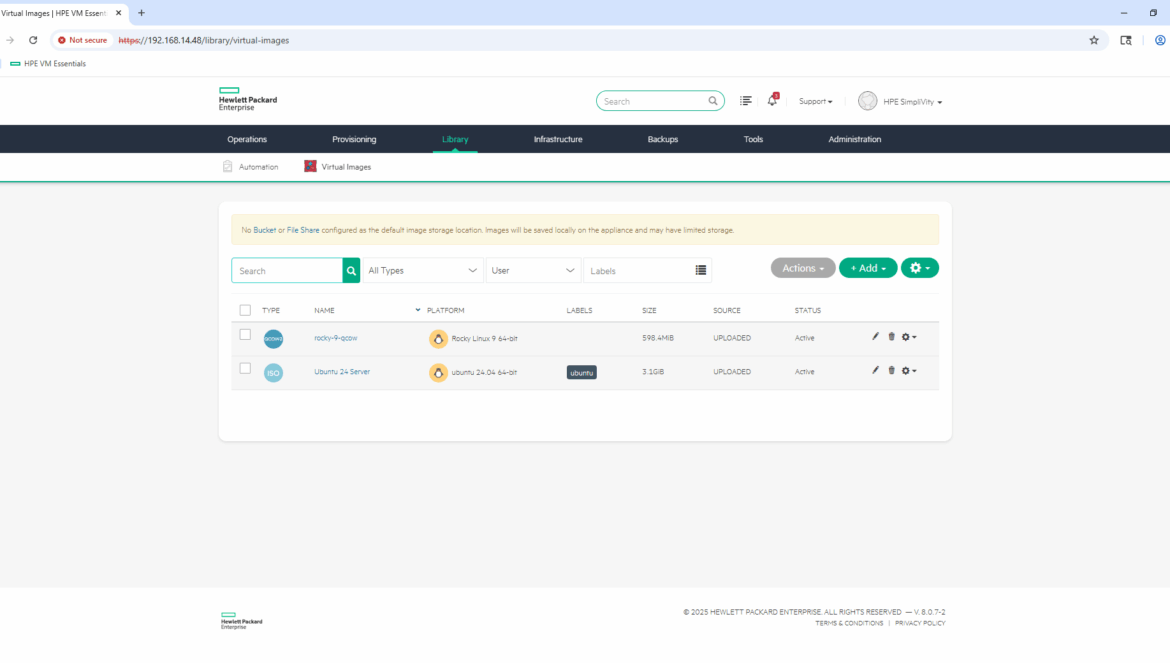Open the green Add dropdown button
1170x663 pixels.
[868, 268]
